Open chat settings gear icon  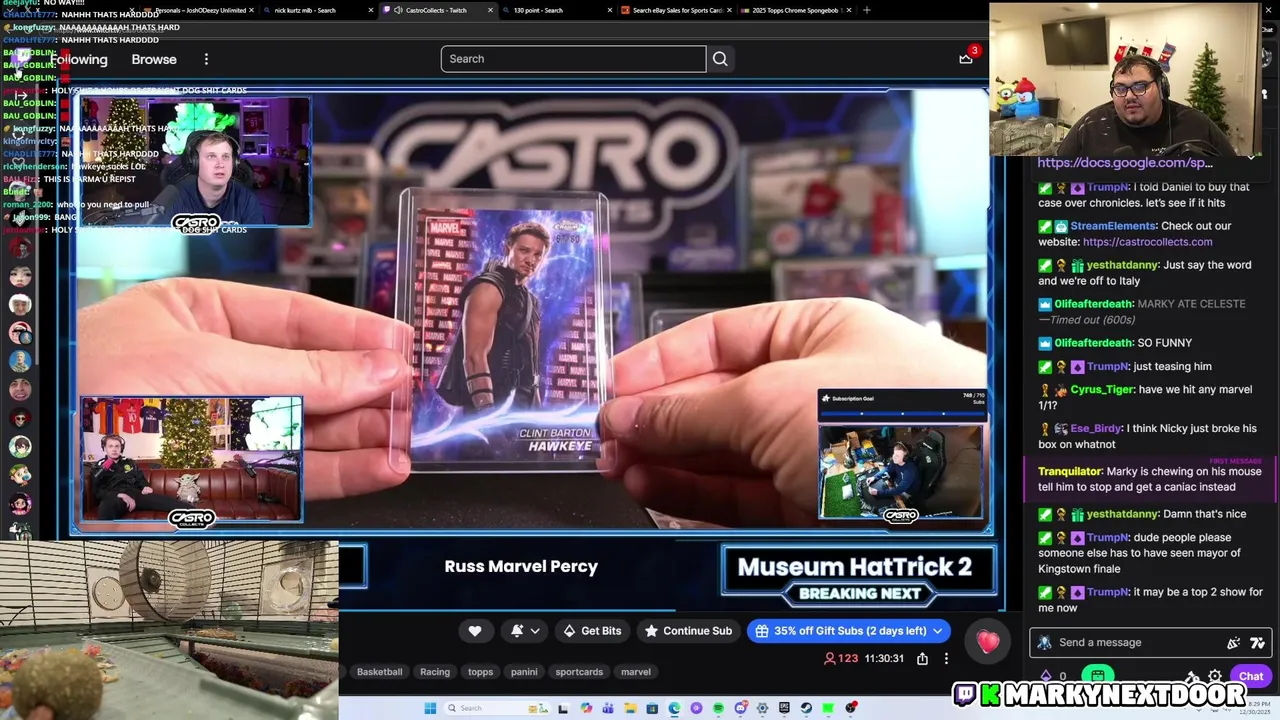(1215, 676)
